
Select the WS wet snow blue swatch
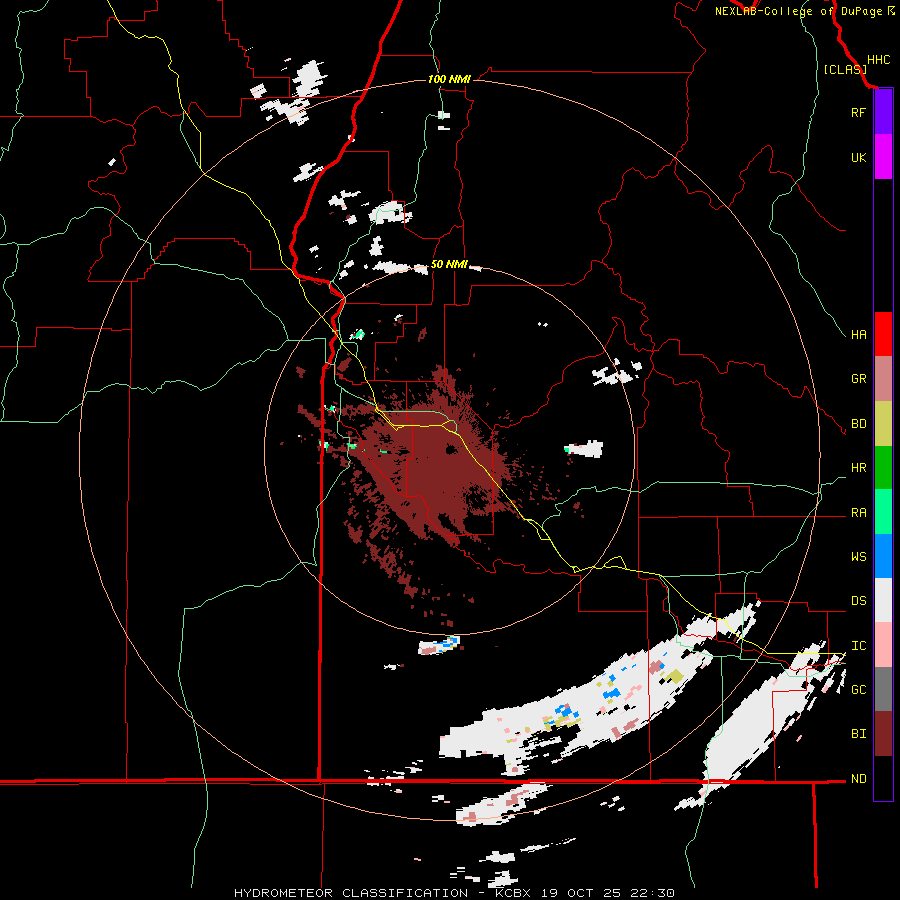coord(883,556)
